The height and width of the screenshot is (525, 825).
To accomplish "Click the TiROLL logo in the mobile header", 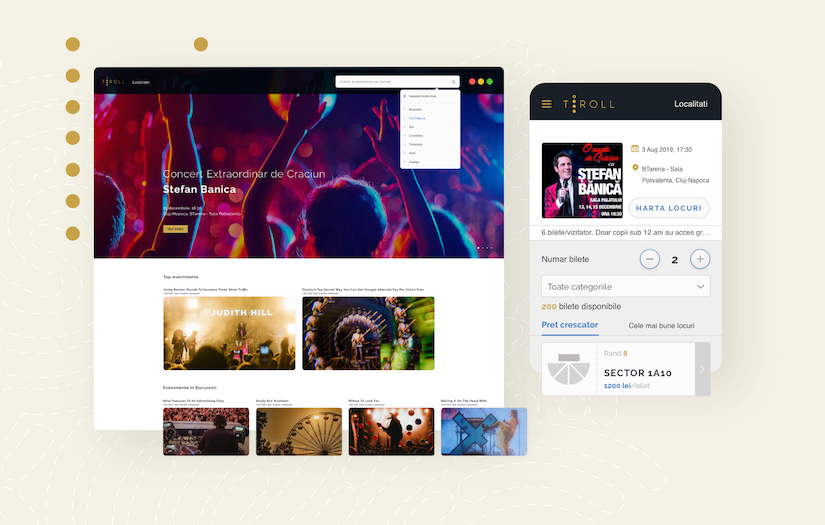I will pos(588,104).
